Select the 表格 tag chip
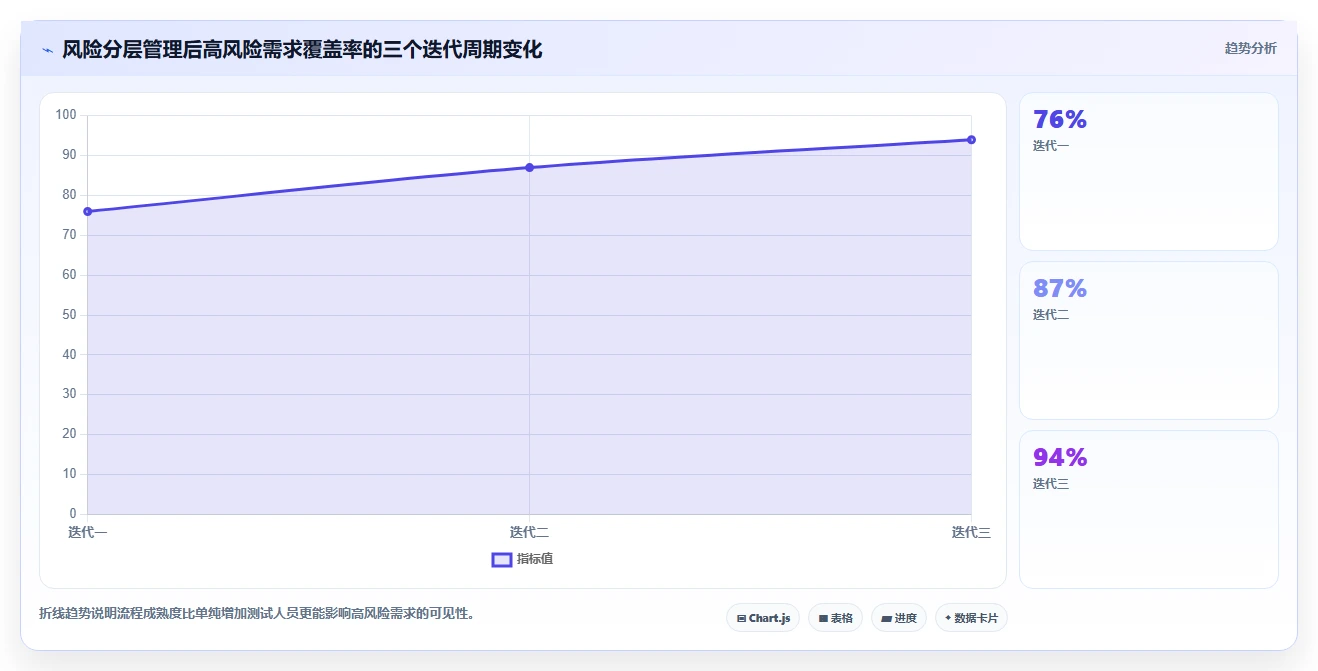This screenshot has height=671, width=1318. point(835,618)
